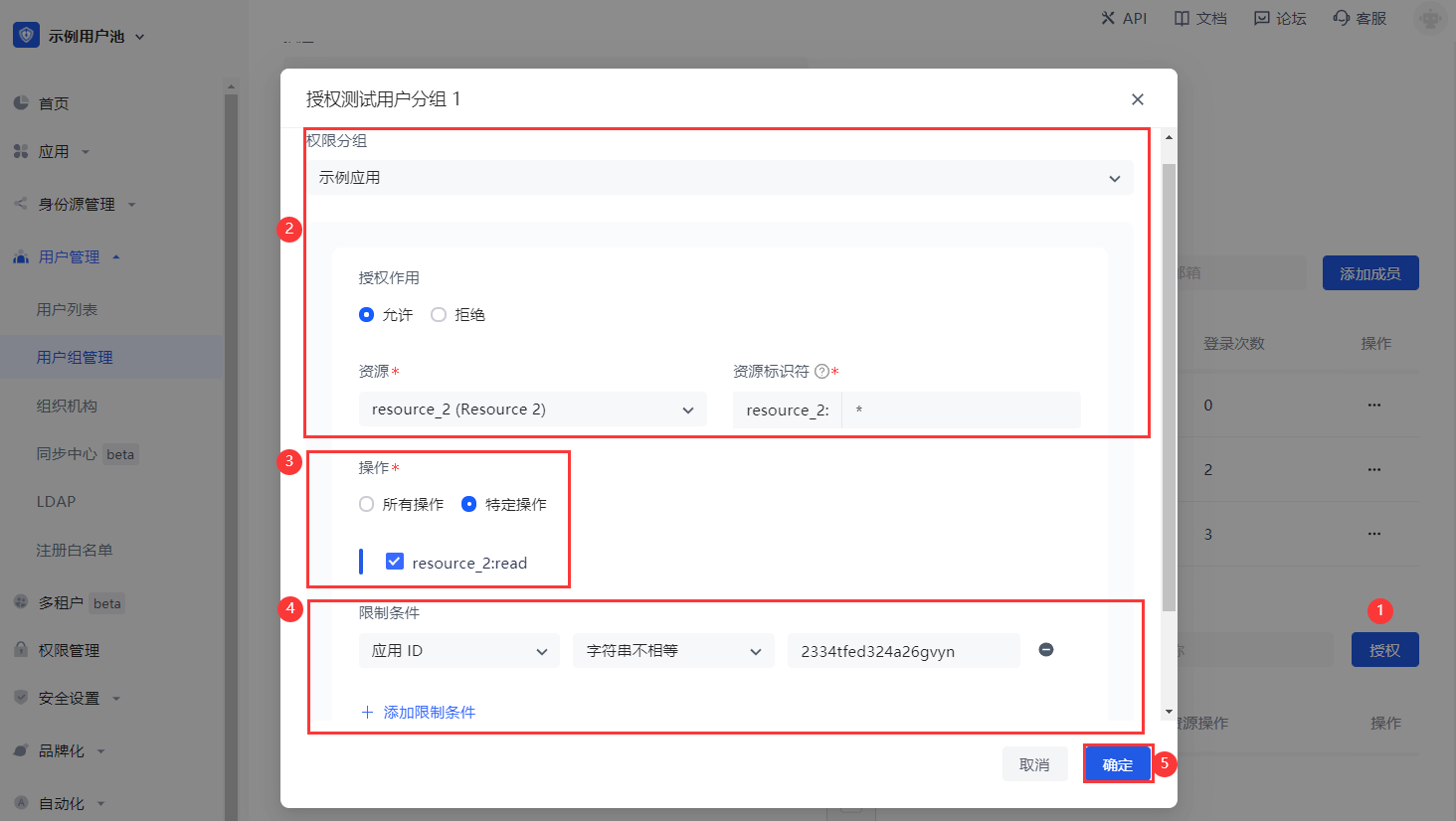Screen dimensions: 1456x821
Task: Select the 拒绝 radio button
Action: click(x=439, y=315)
